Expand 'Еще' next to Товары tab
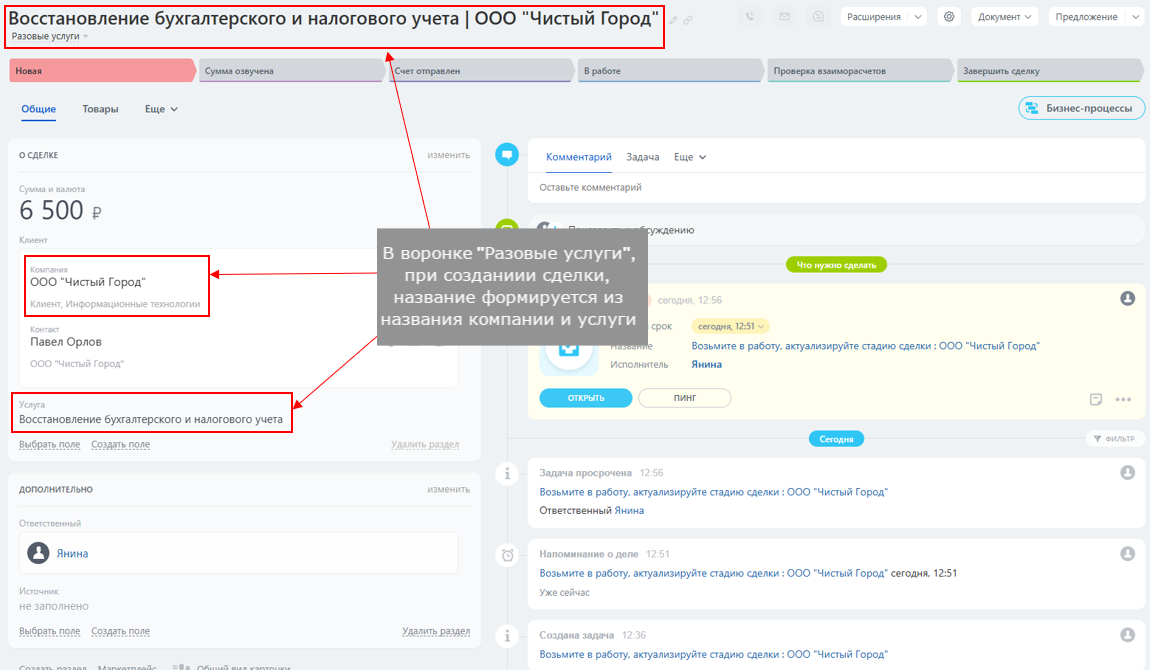 (161, 109)
